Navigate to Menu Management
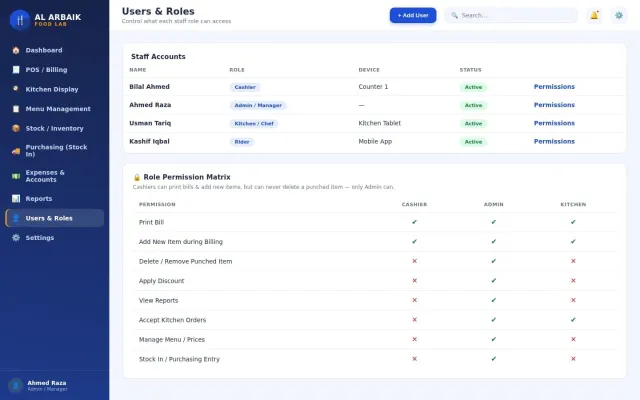640x400 pixels. [x=55, y=109]
